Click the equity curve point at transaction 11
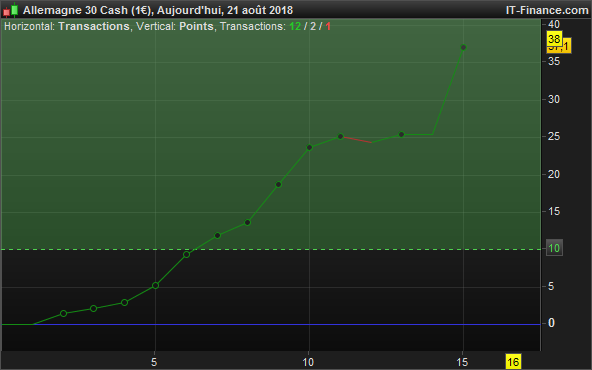Screen dimensions: 592x370 click(x=340, y=137)
